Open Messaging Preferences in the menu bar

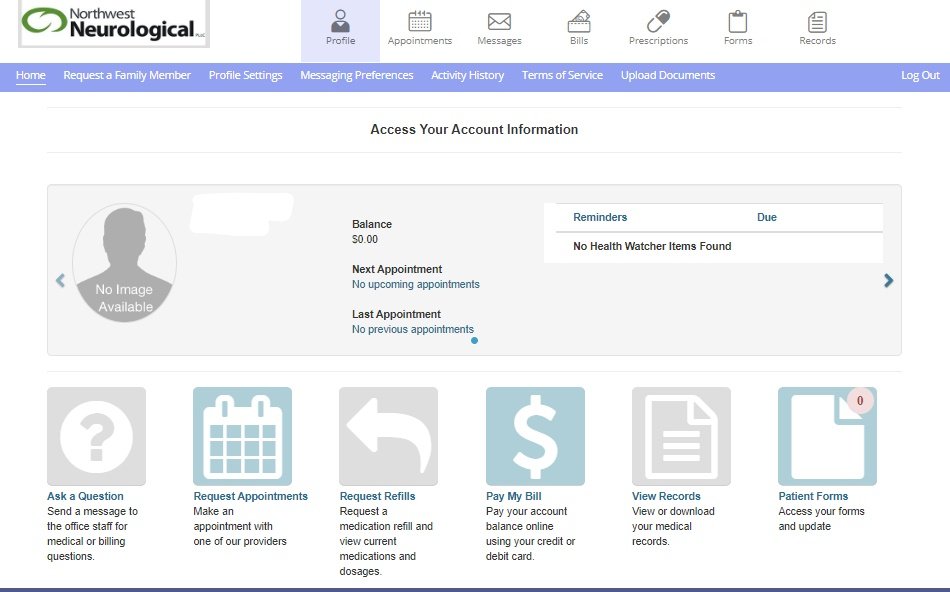[356, 75]
